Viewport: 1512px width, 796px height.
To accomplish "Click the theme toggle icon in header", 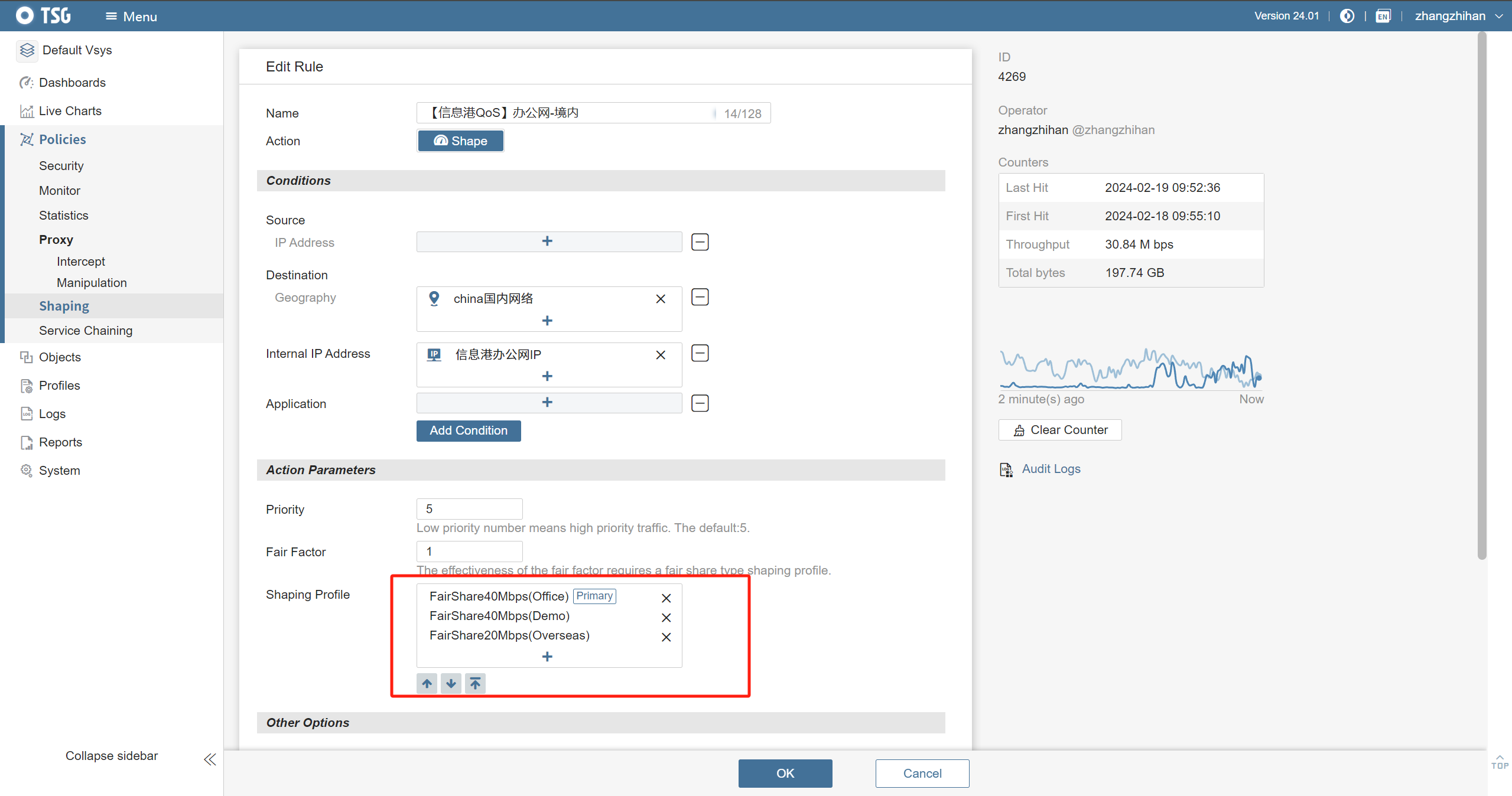I will (x=1347, y=16).
